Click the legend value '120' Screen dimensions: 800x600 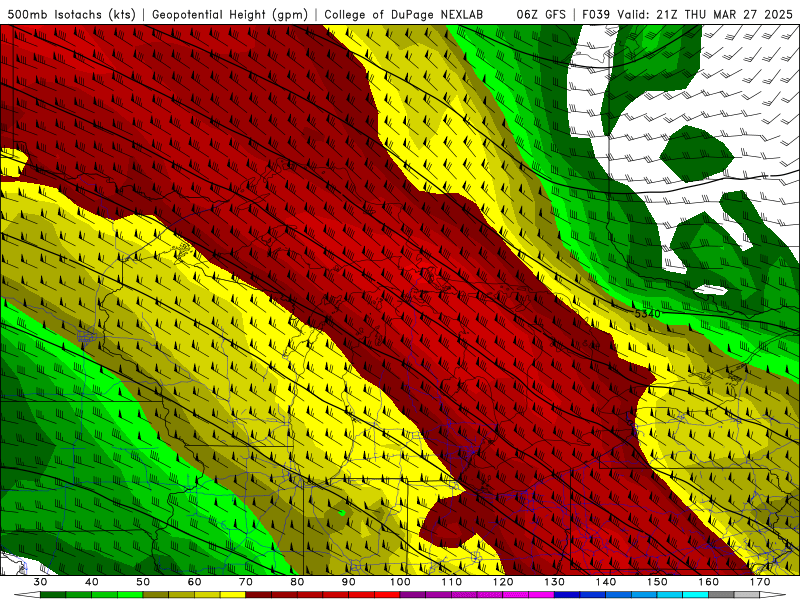(503, 582)
